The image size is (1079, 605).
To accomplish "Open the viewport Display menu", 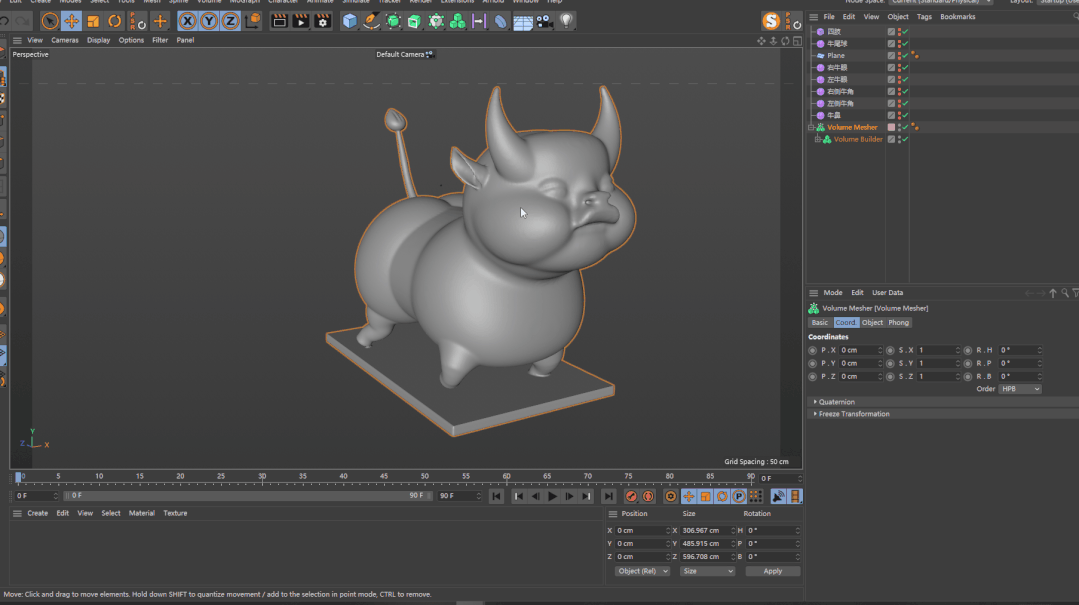I will click(x=98, y=40).
